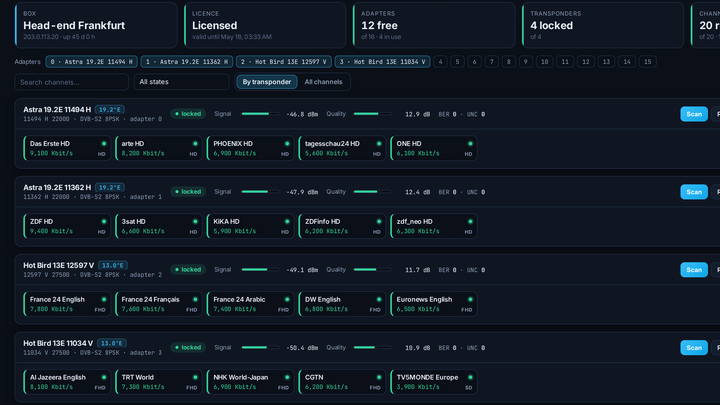Open the NHK World-Japan channel card
Viewport: 720px width, 405px height.
(250, 382)
